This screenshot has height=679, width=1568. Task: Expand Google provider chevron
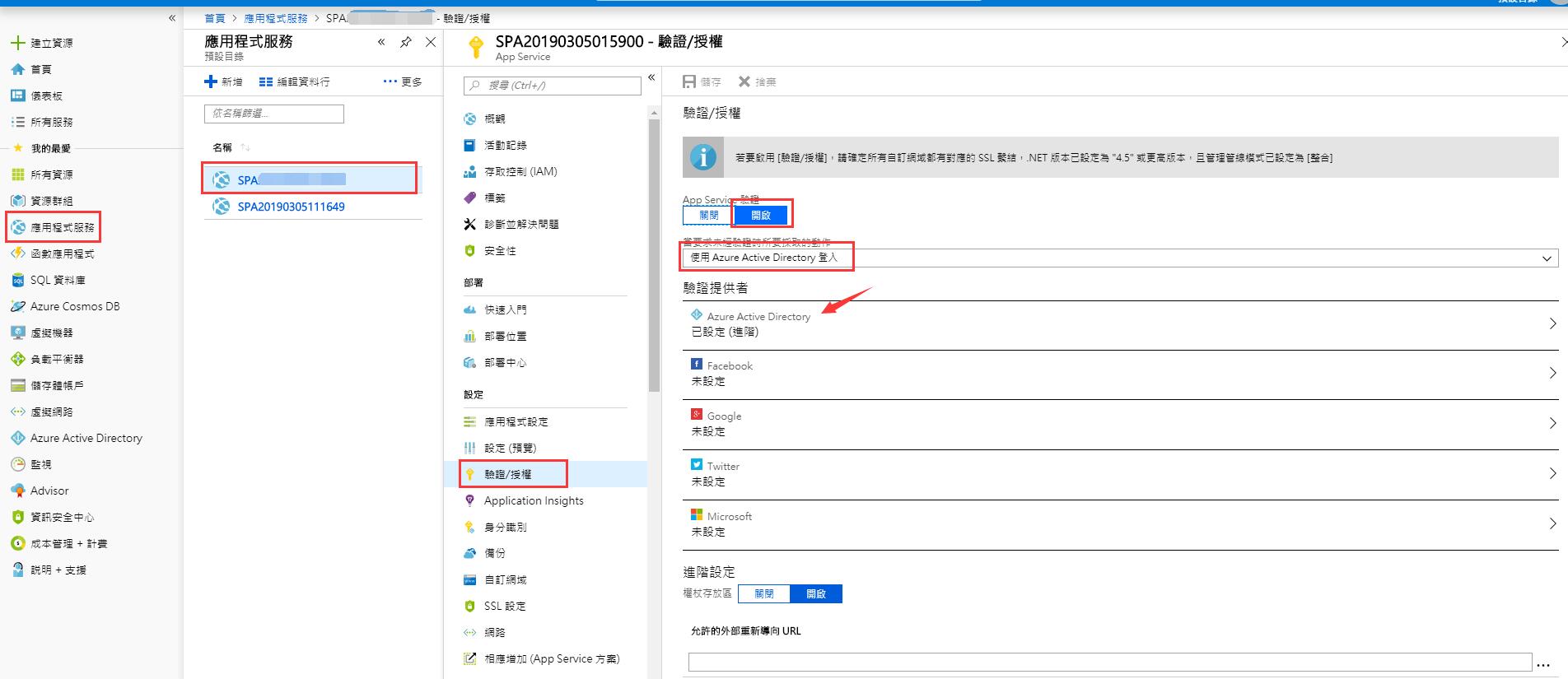[1552, 423]
